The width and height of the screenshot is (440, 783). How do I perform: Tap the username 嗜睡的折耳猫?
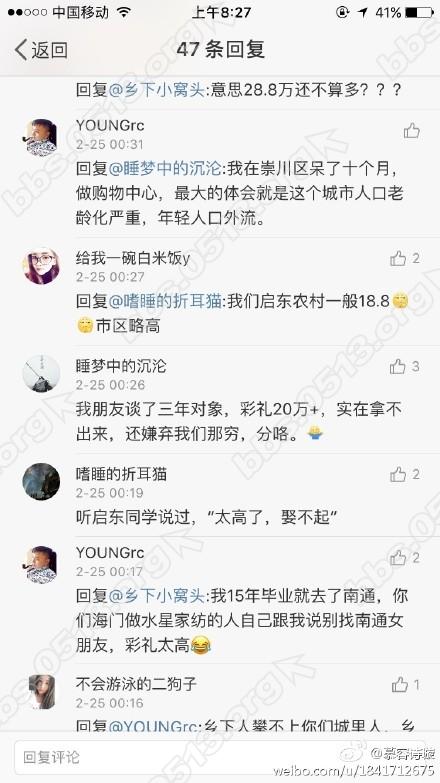[121, 474]
